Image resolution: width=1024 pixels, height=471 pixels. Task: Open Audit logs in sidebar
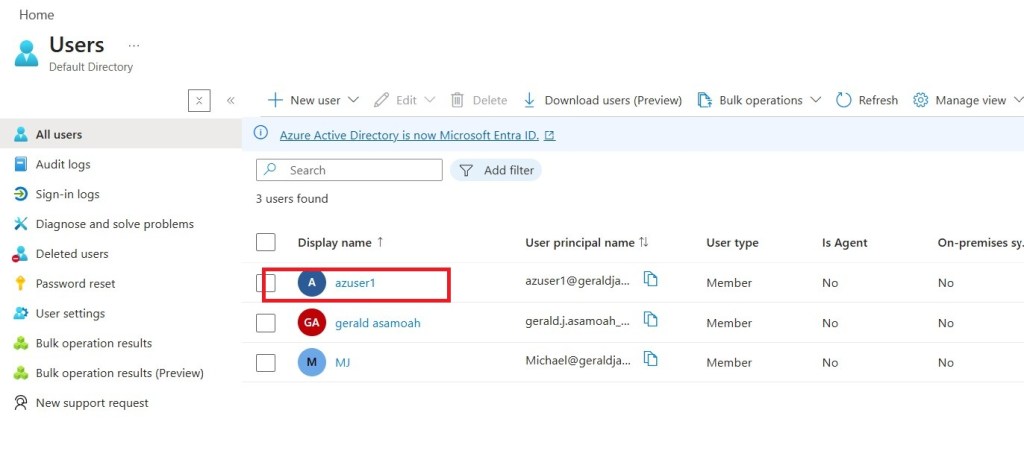[63, 164]
